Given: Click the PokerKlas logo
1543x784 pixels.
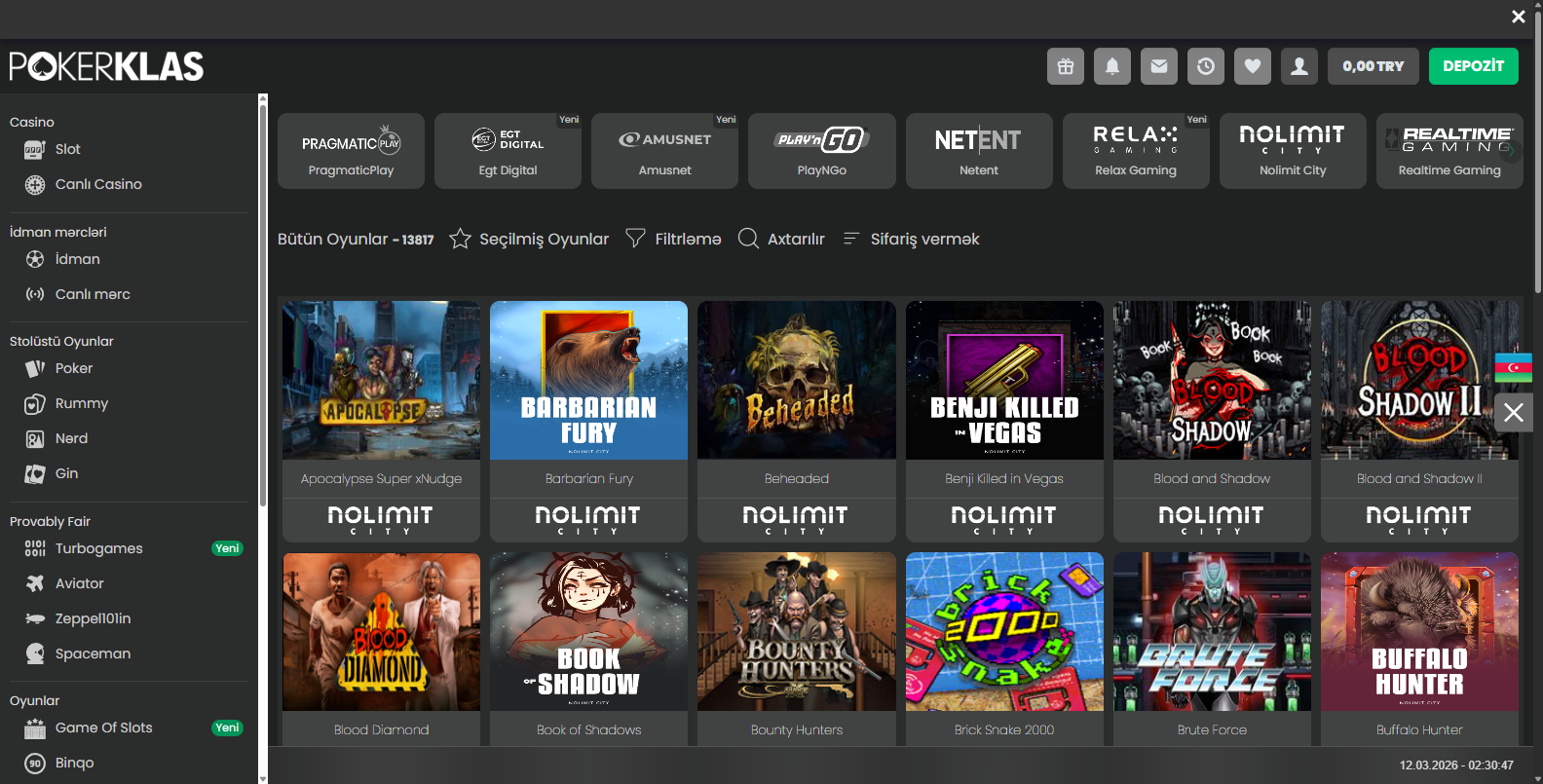Looking at the screenshot, I should click(x=106, y=66).
